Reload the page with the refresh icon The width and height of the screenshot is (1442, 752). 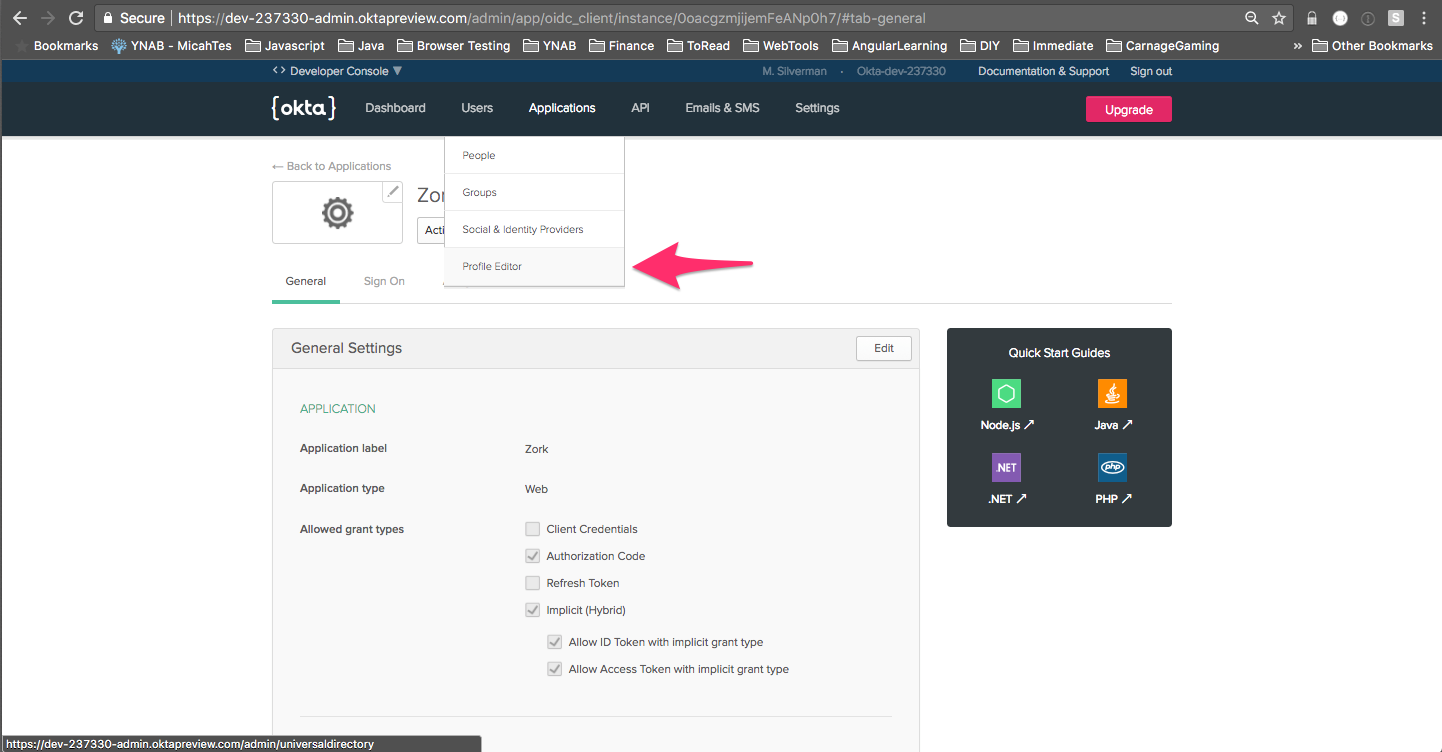pyautogui.click(x=75, y=18)
